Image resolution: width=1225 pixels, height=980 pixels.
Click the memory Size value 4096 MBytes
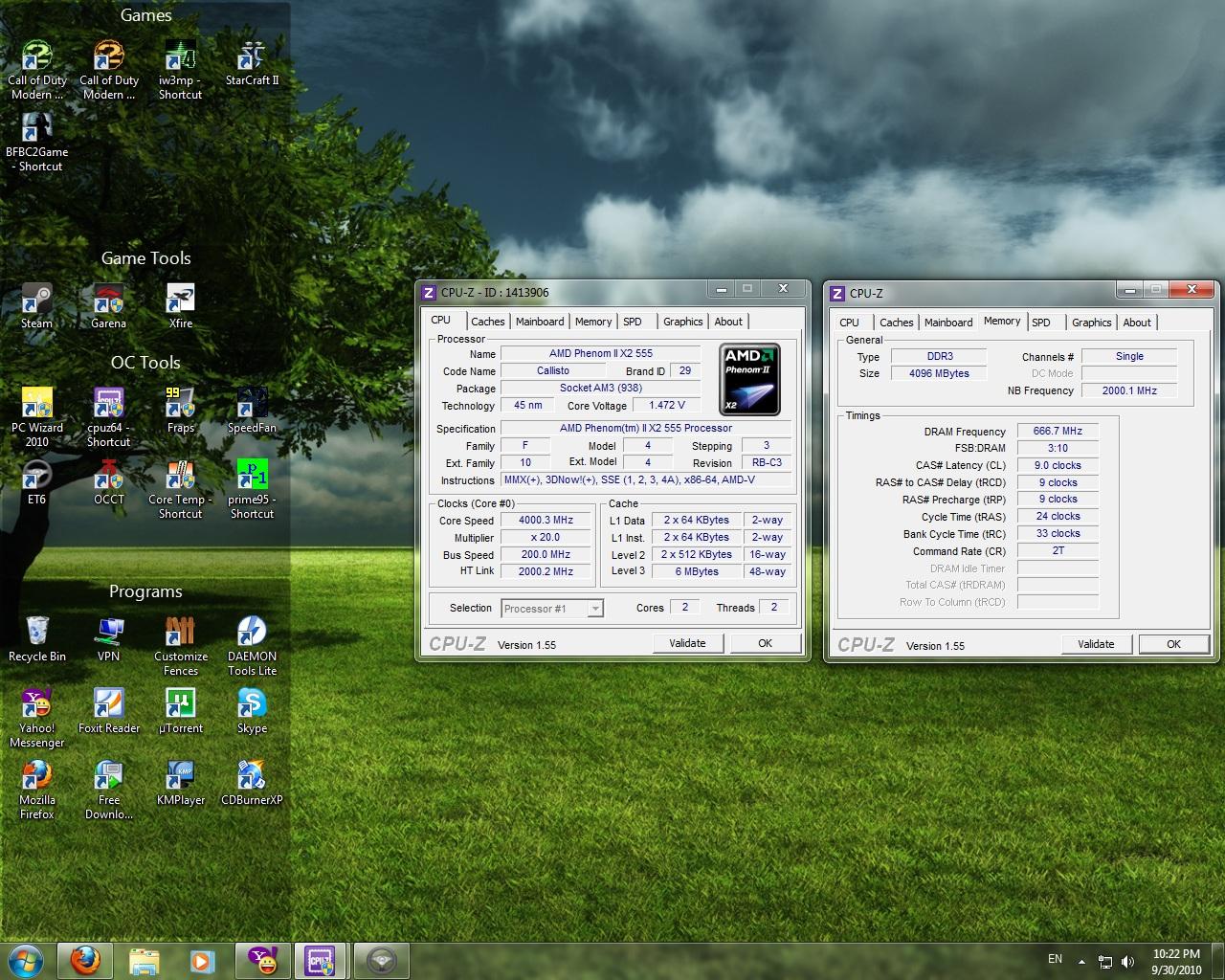click(x=939, y=373)
